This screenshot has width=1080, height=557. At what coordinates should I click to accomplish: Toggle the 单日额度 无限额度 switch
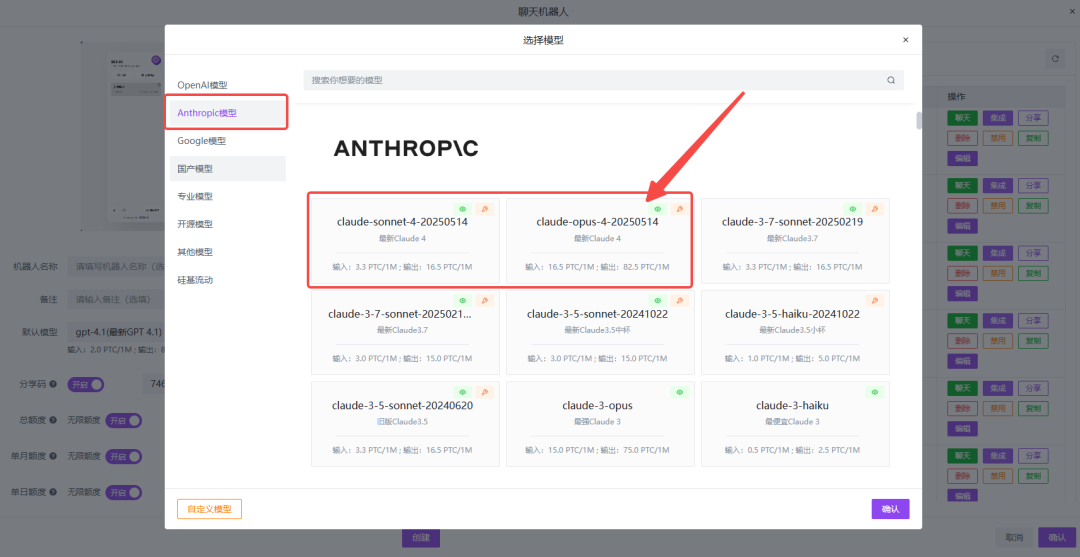123,492
